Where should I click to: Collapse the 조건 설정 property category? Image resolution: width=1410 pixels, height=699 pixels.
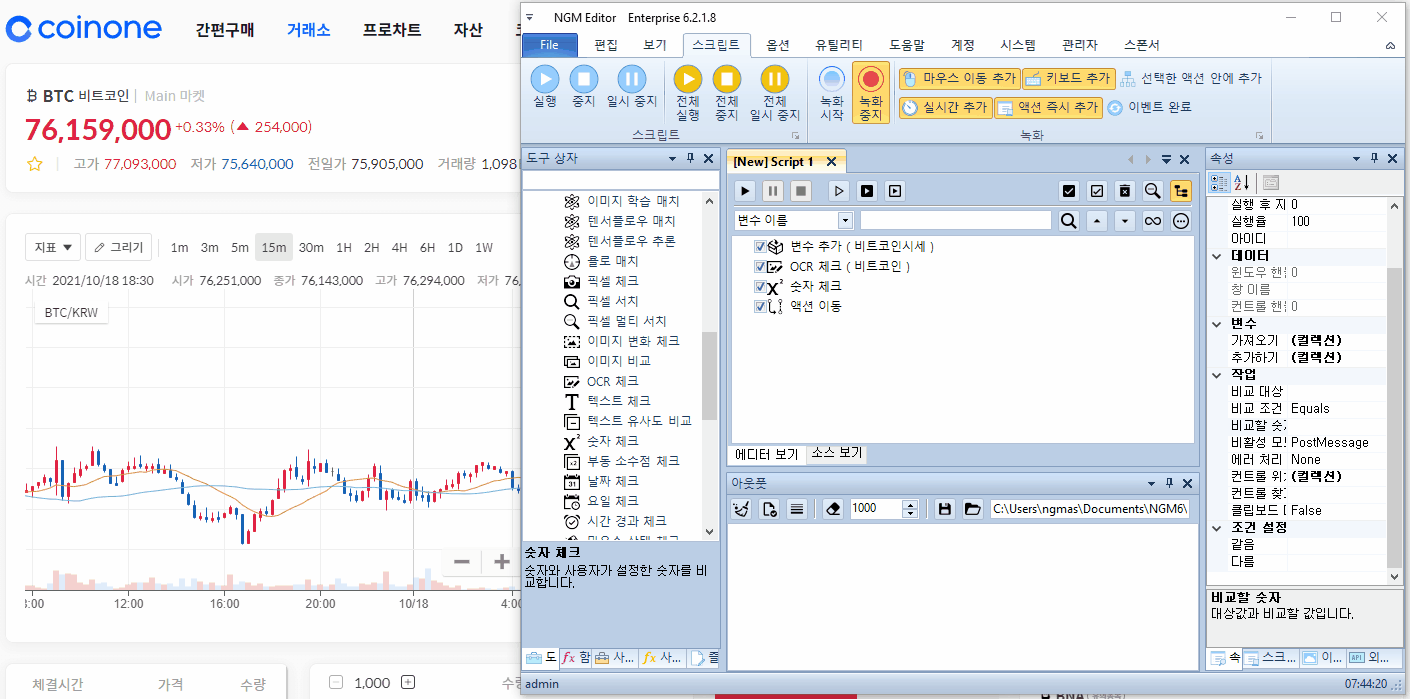coord(1217,528)
